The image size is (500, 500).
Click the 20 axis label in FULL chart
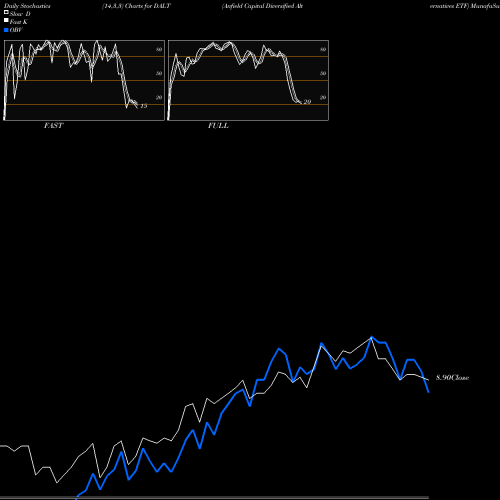(x=323, y=97)
